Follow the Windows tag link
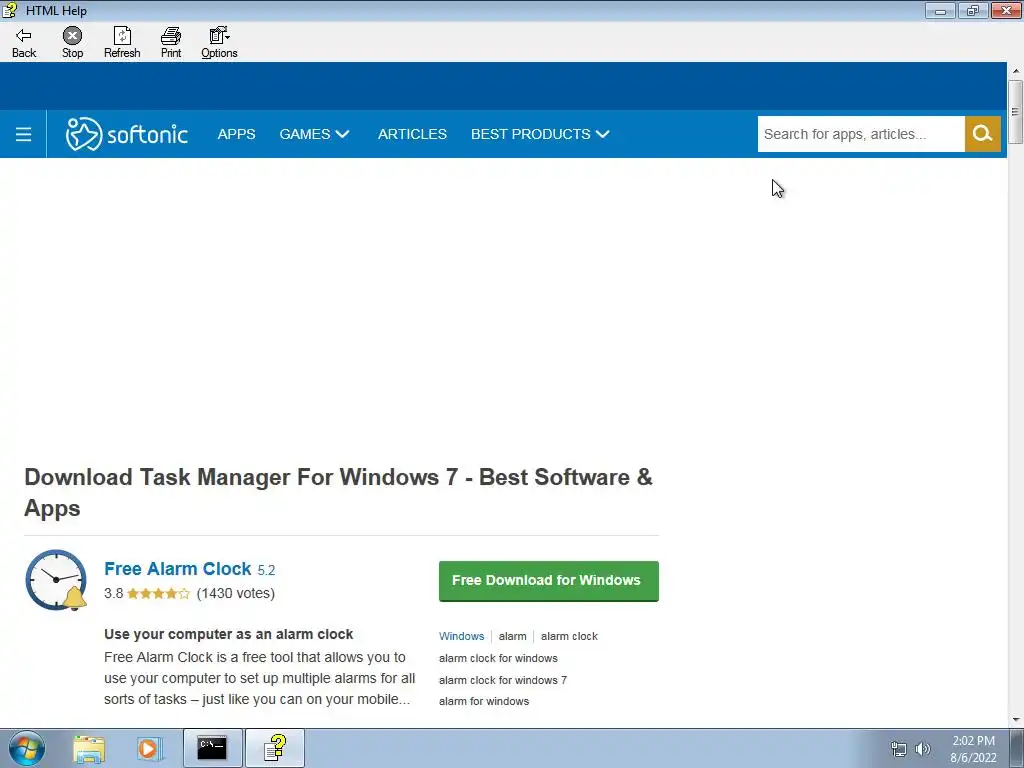This screenshot has height=768, width=1024. pyautogui.click(x=462, y=636)
